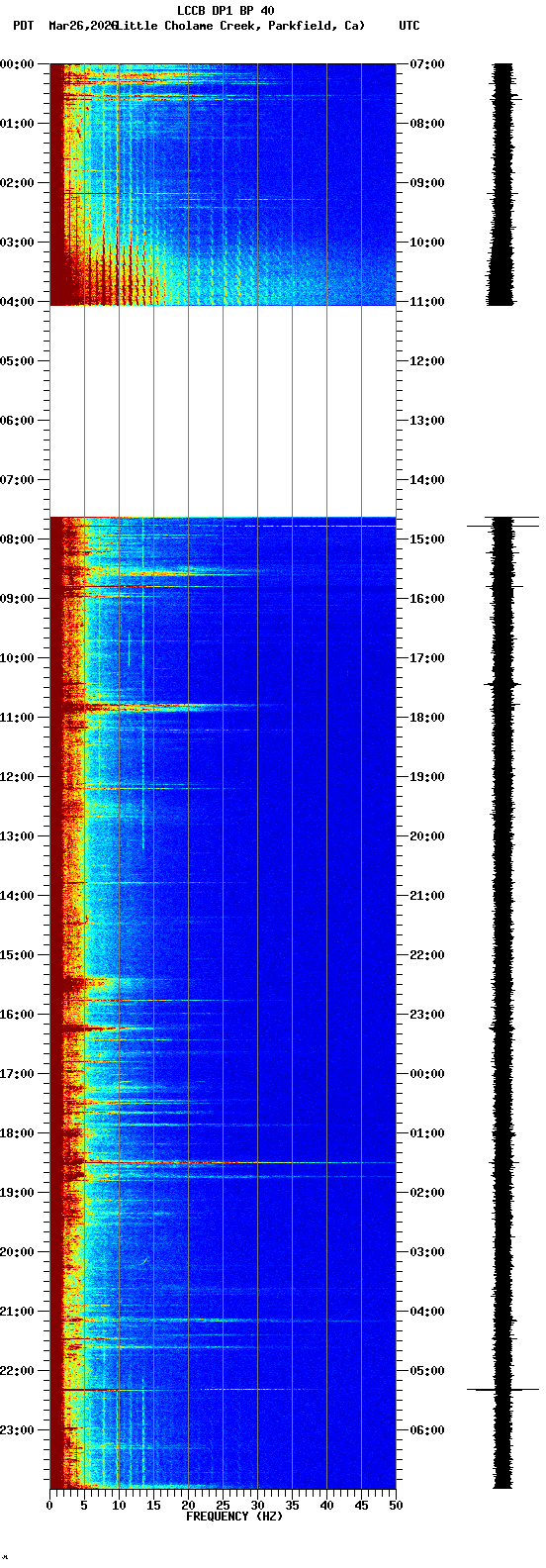Click the 00:00 label on the UTC axis
Image resolution: width=546 pixels, height=1568 pixels.
click(427, 1074)
